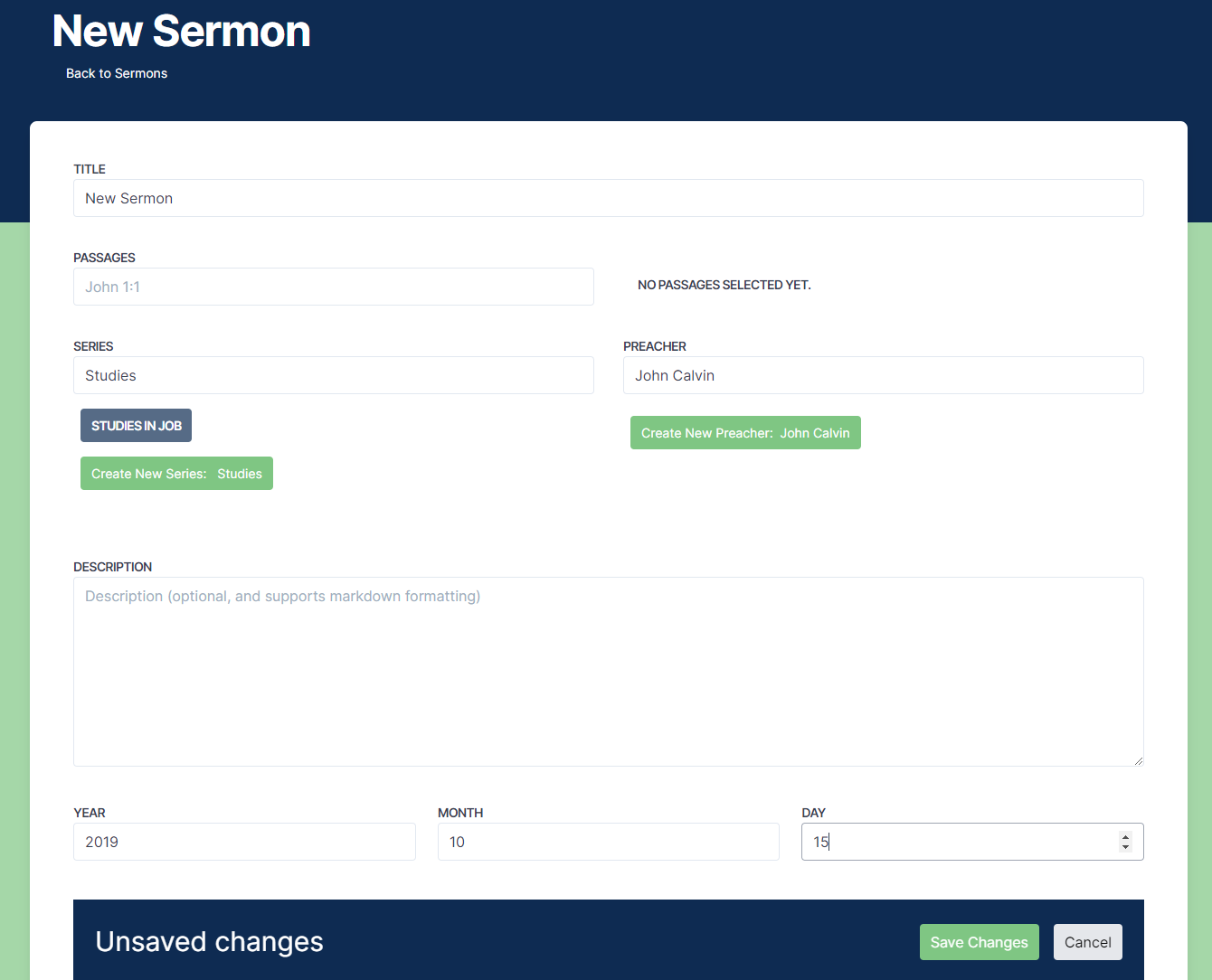This screenshot has width=1212, height=980.
Task: Focus the Description text area
Action: [608, 671]
